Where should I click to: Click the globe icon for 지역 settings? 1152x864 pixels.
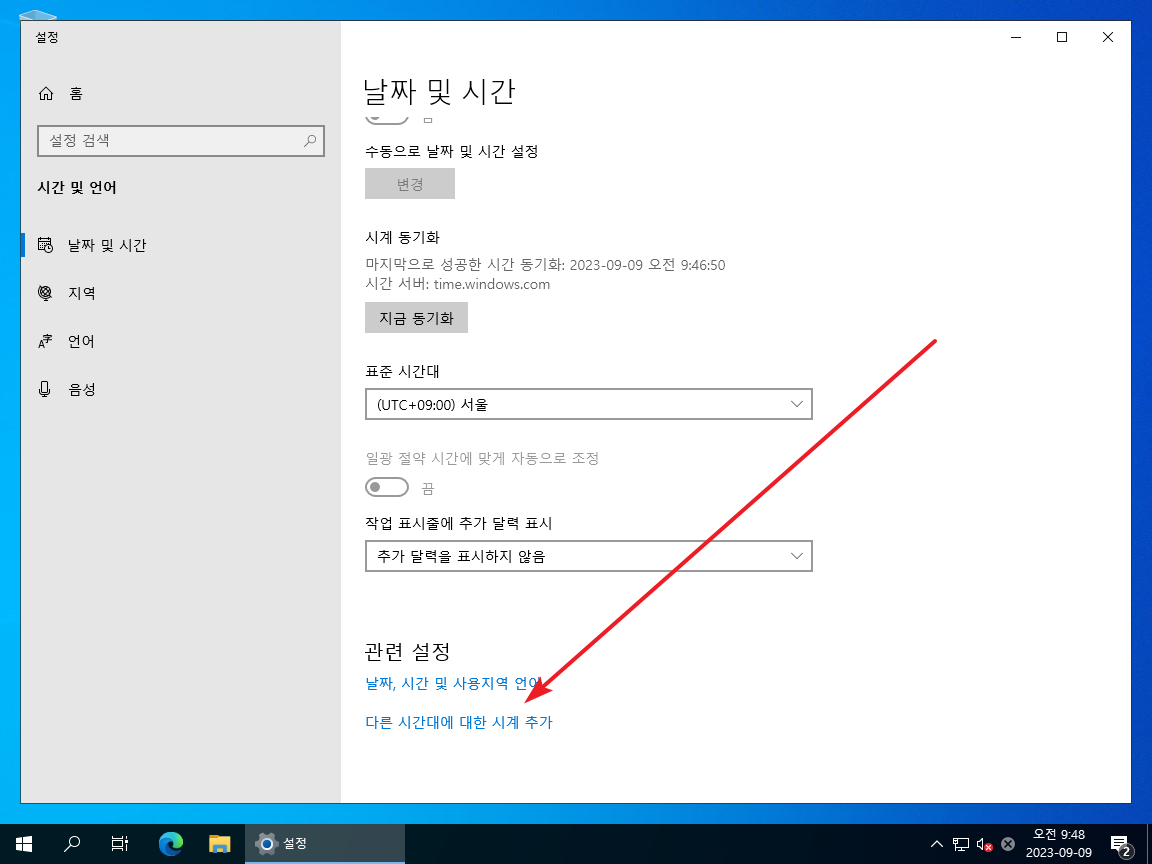(45, 293)
